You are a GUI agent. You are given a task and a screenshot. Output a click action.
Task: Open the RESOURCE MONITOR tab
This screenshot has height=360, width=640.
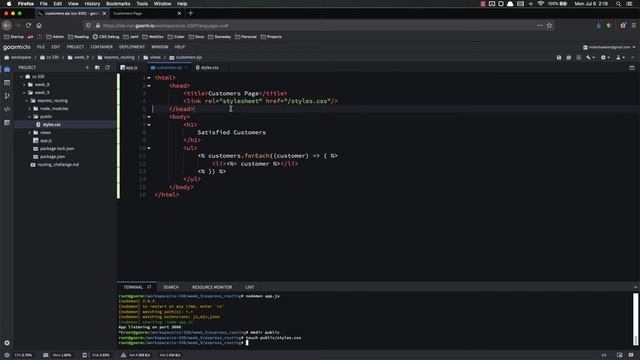(x=212, y=287)
